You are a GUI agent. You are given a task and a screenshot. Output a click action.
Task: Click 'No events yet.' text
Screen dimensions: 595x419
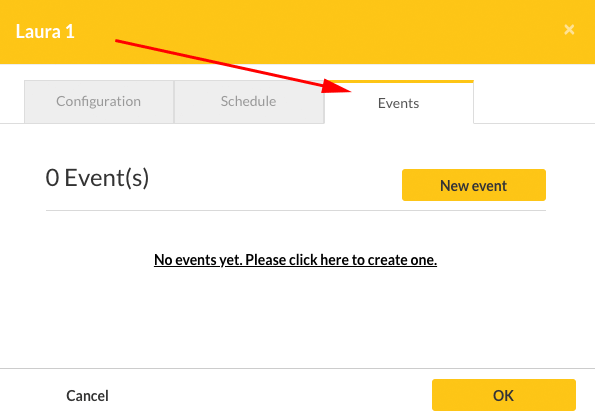pos(198,260)
